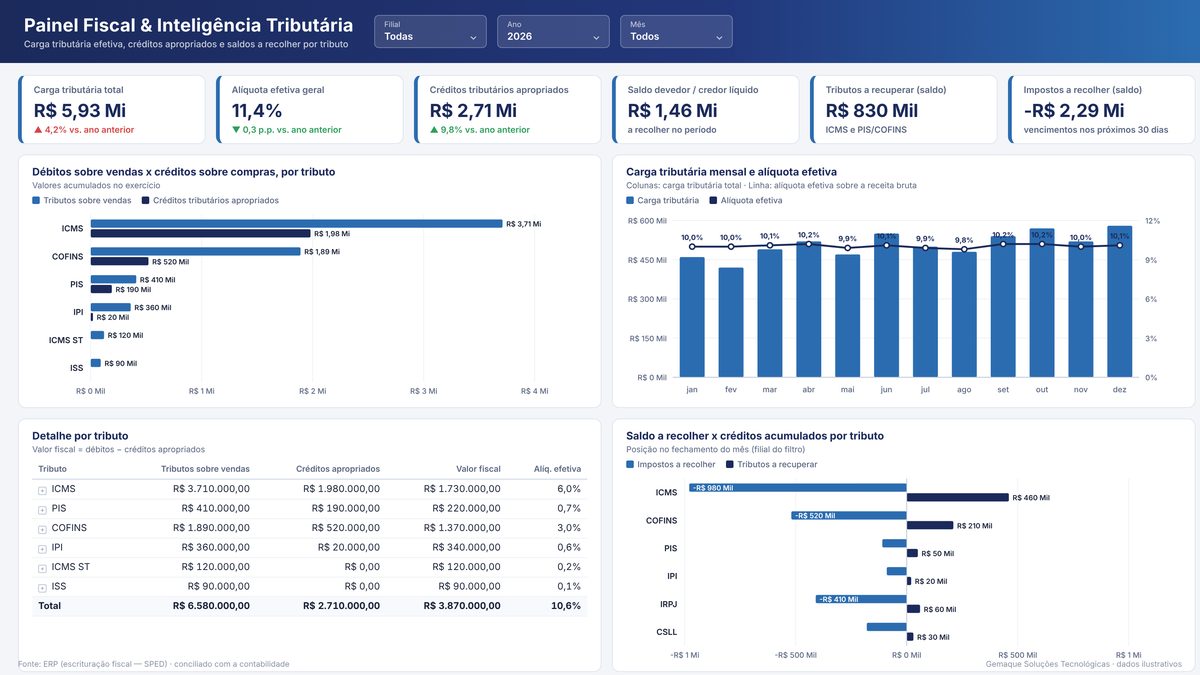
Task: Click Tributos sobre vendas legend swatch
Action: tap(36, 200)
